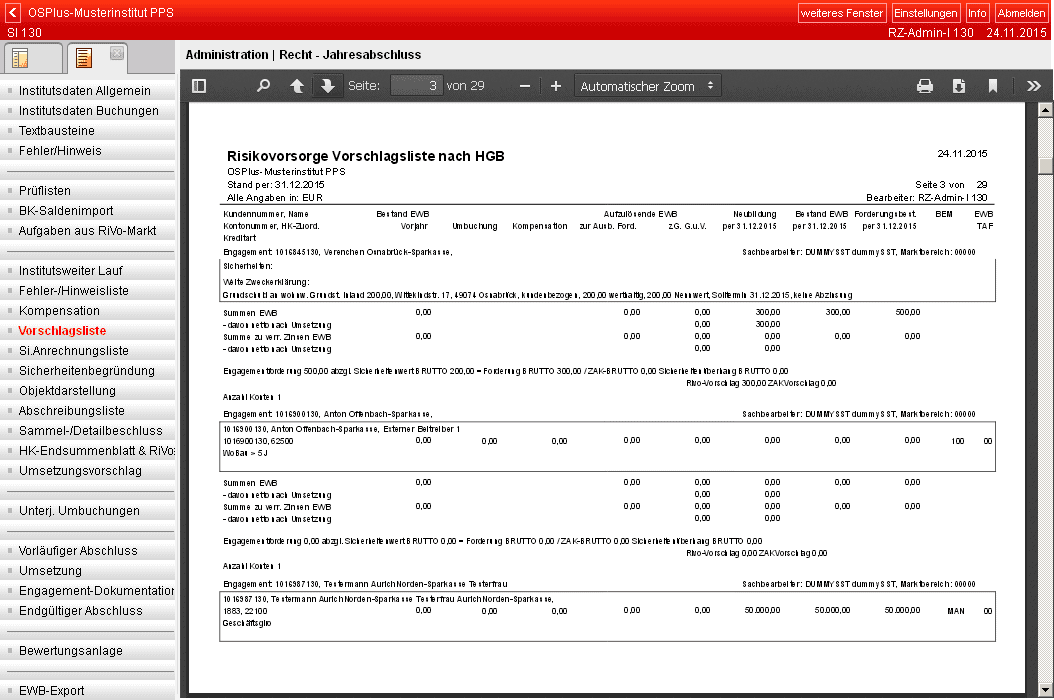Click the PDF vertical scrollbar thumb
Viewport: 1054px width, 700px height.
coord(1045,165)
